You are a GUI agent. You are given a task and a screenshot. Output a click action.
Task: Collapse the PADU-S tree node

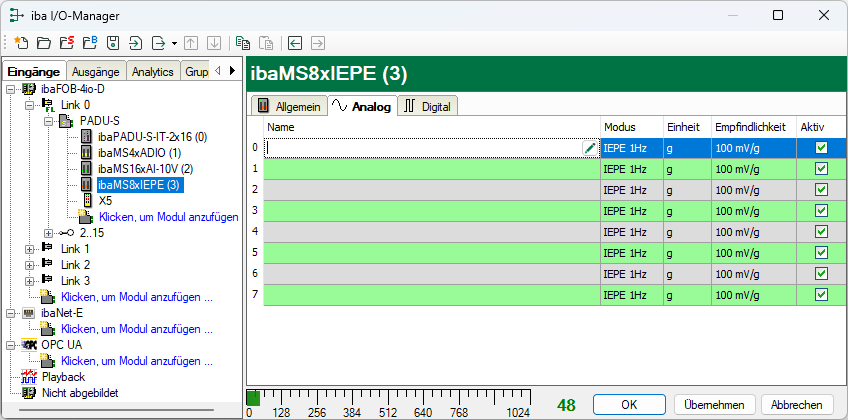pyautogui.click(x=49, y=121)
